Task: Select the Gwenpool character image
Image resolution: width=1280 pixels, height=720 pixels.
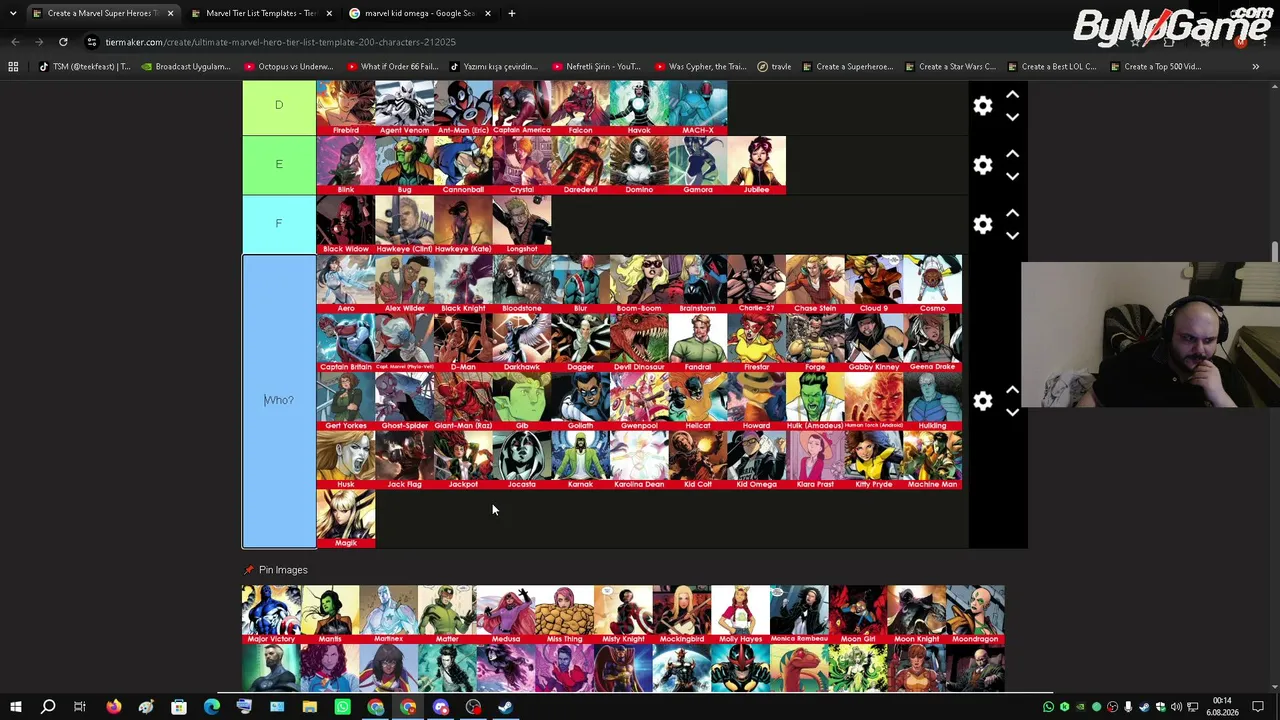Action: coord(639,402)
